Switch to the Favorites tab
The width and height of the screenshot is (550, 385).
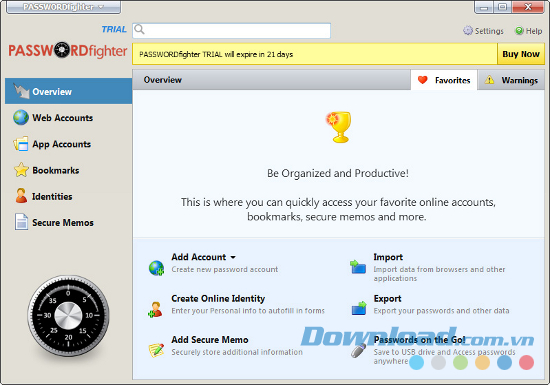pyautogui.click(x=444, y=80)
